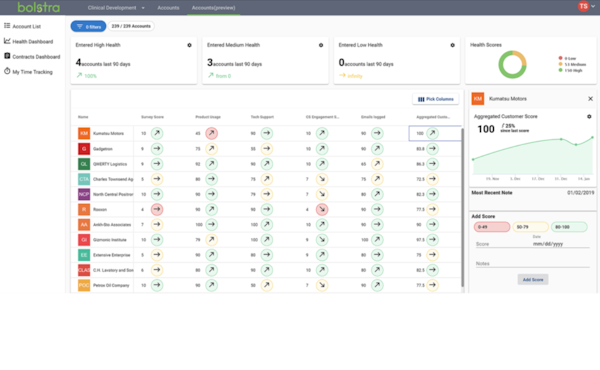
Task: Click the Health Scores donut chart
Action: tap(512, 64)
